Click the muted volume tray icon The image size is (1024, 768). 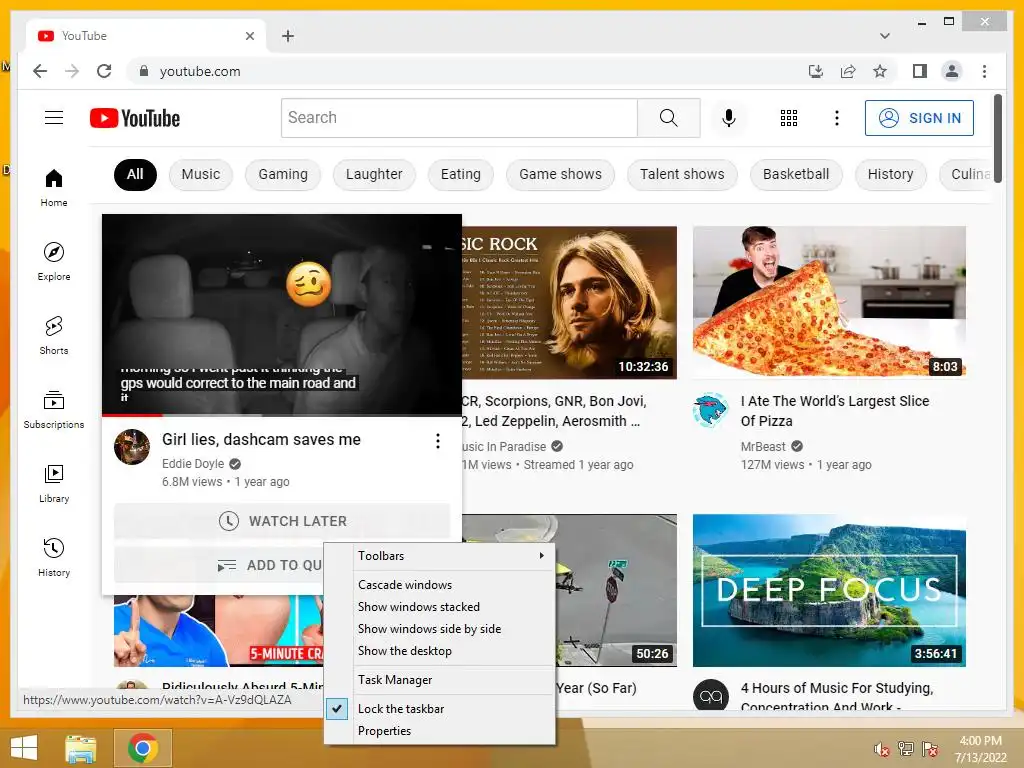coord(882,749)
